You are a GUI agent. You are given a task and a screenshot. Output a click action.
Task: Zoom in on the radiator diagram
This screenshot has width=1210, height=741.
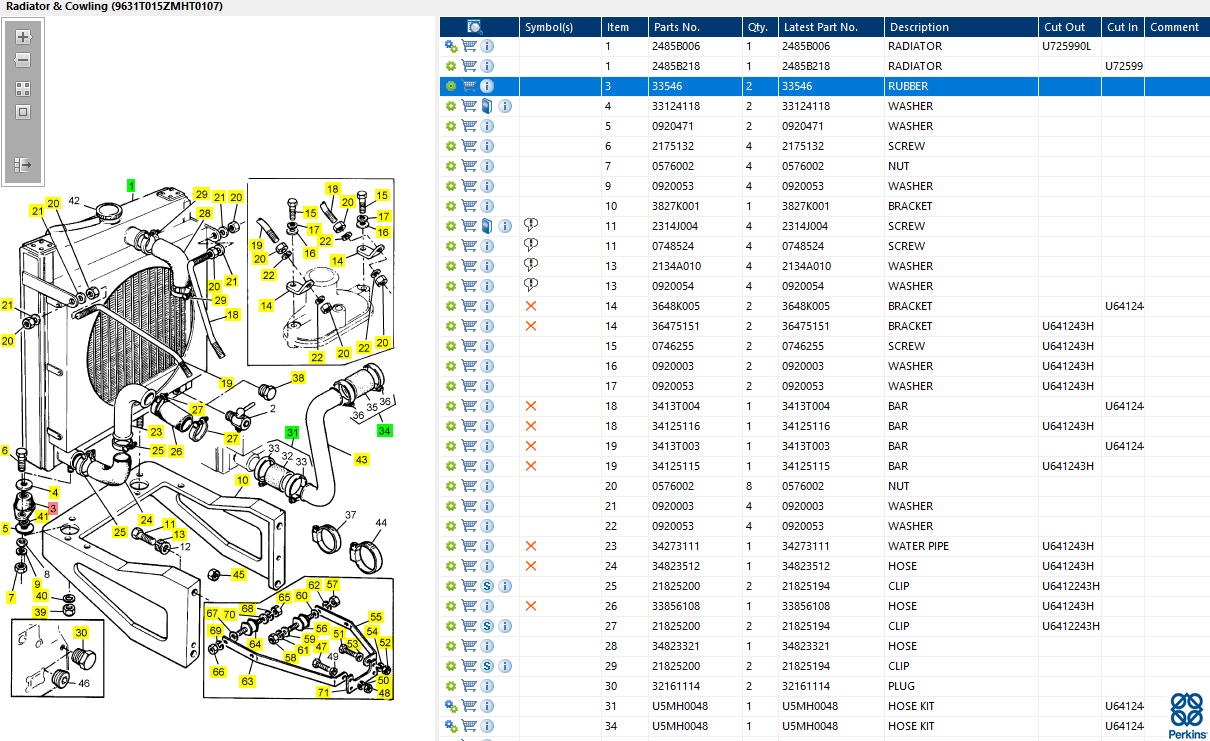click(23, 37)
